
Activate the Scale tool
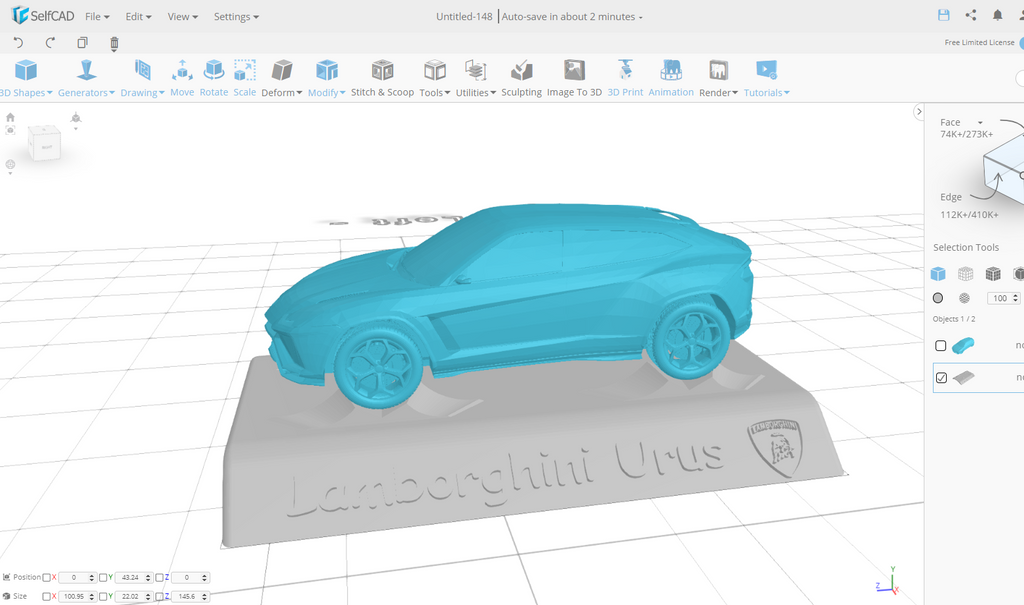(x=245, y=78)
